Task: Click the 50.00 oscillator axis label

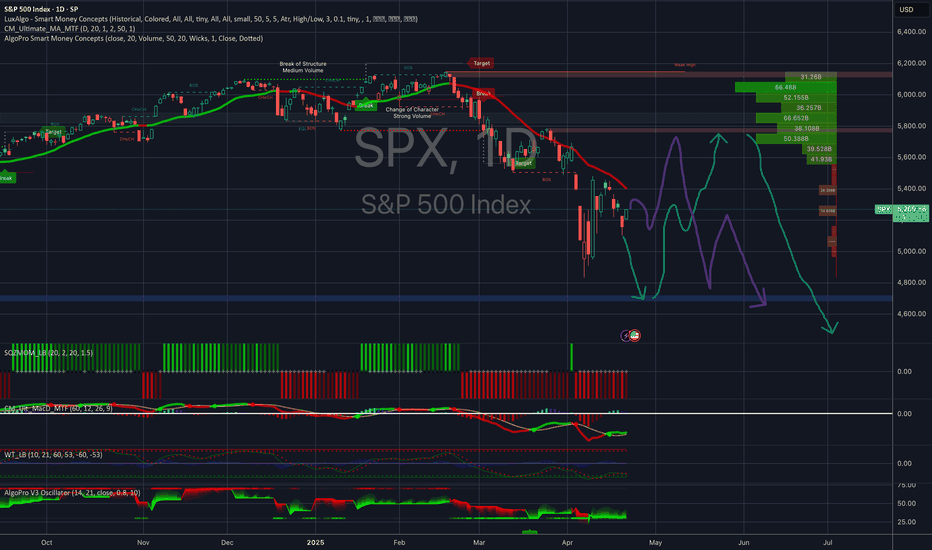Action: [x=906, y=504]
